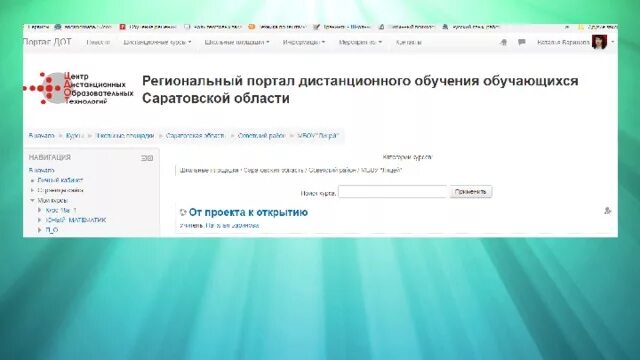640x360 pixels.
Task: Click В начало in navigation tree
Action: coord(41,170)
